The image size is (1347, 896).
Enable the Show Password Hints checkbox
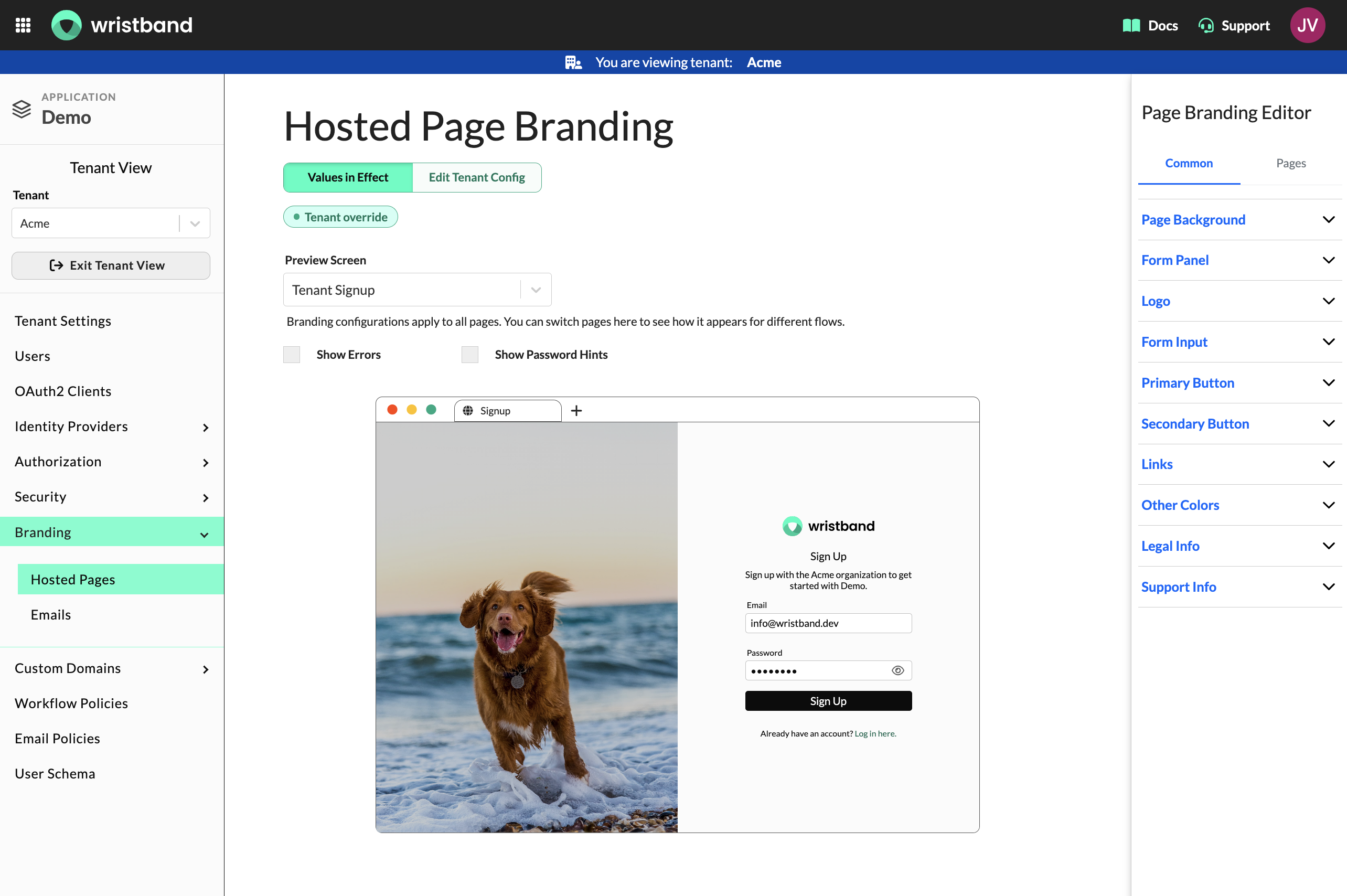[469, 354]
